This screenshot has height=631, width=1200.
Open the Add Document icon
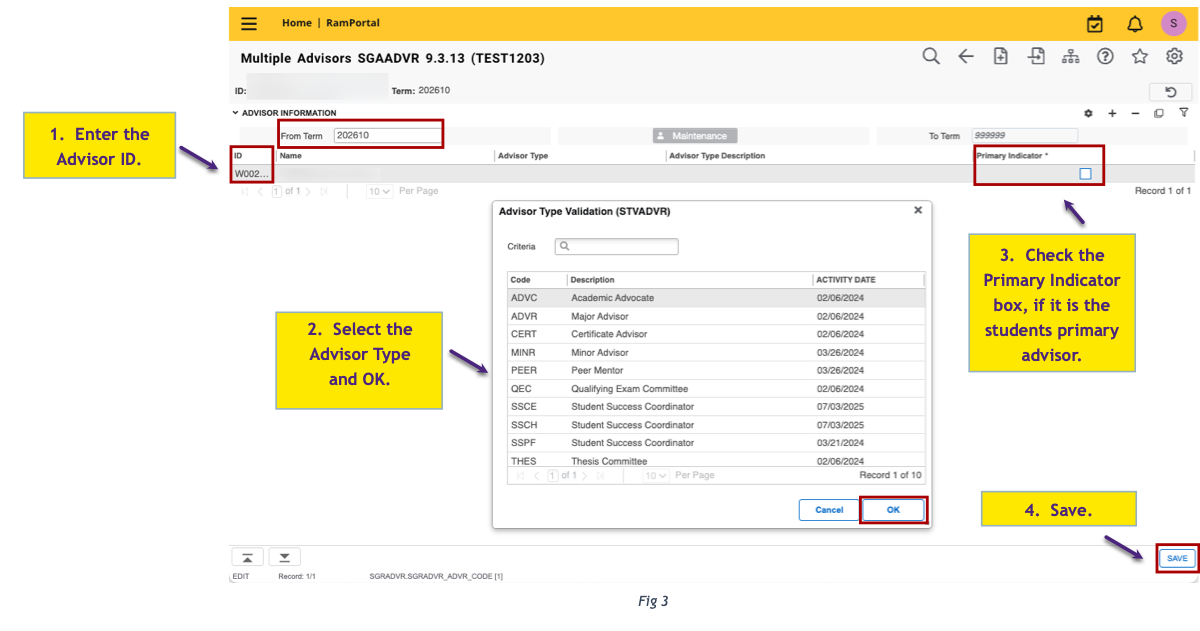[1001, 56]
